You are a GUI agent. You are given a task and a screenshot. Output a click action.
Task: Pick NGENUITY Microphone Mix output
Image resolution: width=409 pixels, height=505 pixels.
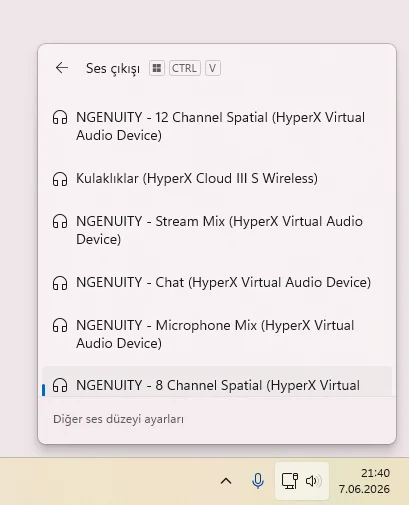tap(217, 334)
